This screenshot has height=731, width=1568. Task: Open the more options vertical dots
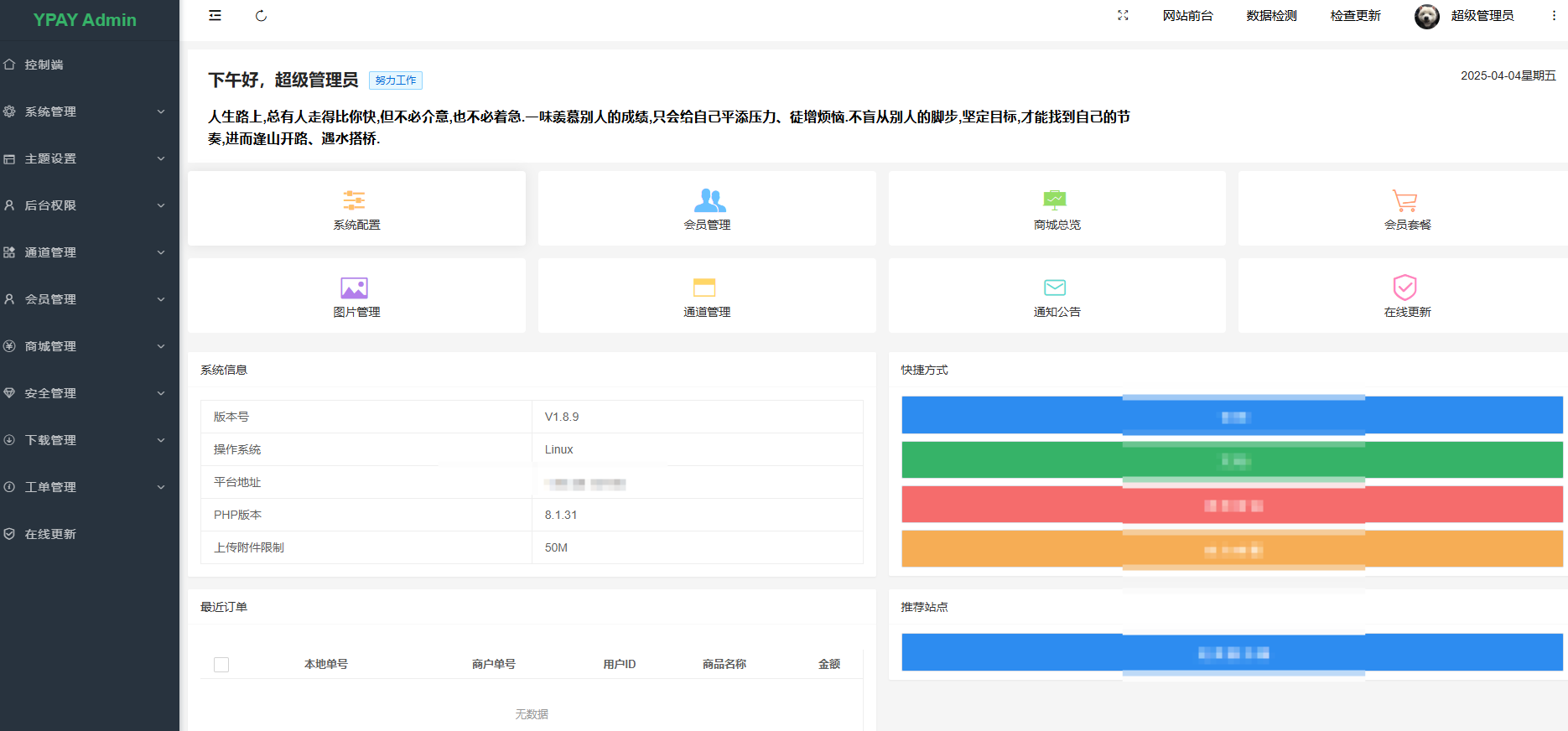coord(1554,16)
